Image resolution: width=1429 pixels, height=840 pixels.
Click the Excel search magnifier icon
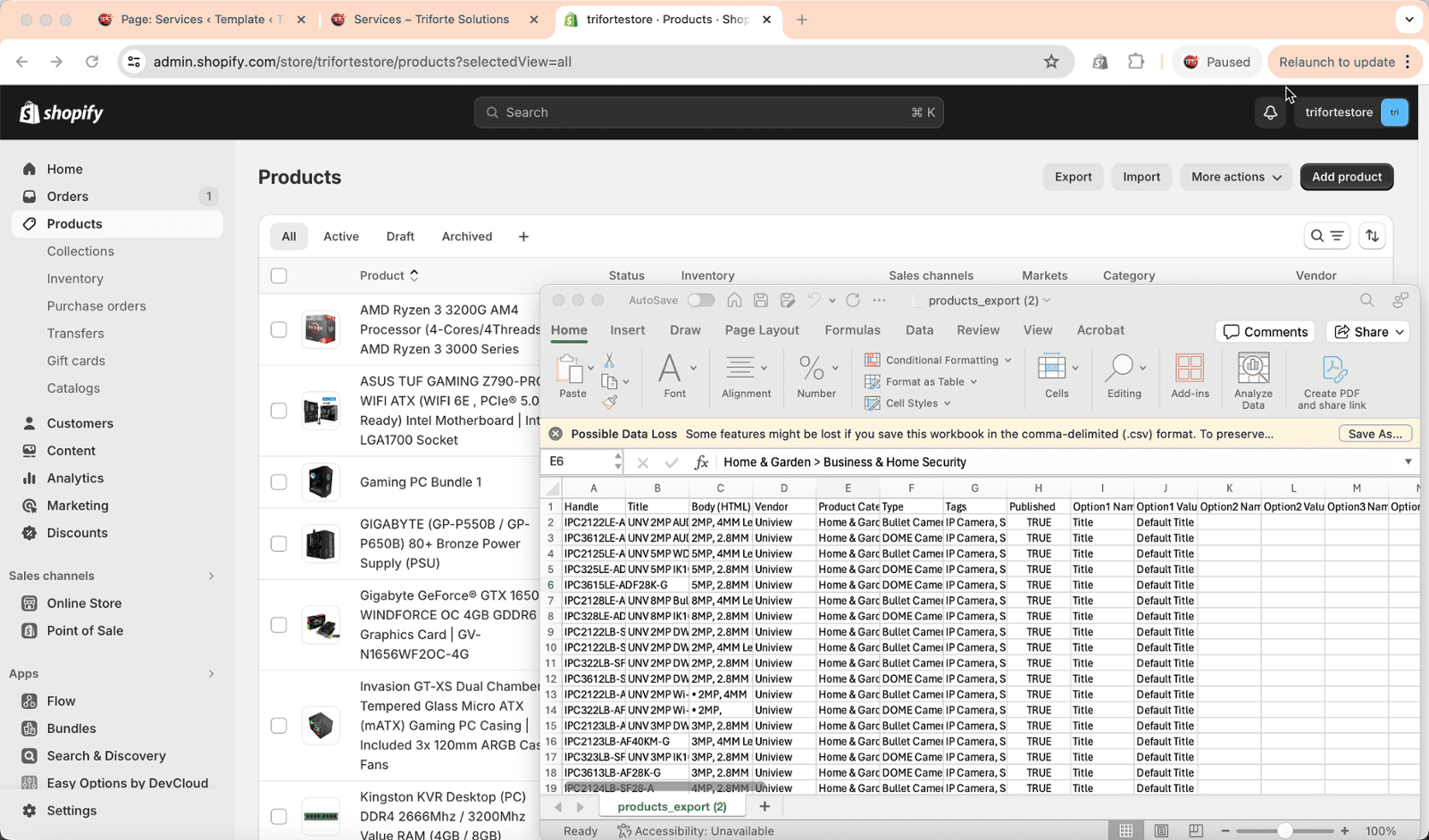pyautogui.click(x=1366, y=301)
